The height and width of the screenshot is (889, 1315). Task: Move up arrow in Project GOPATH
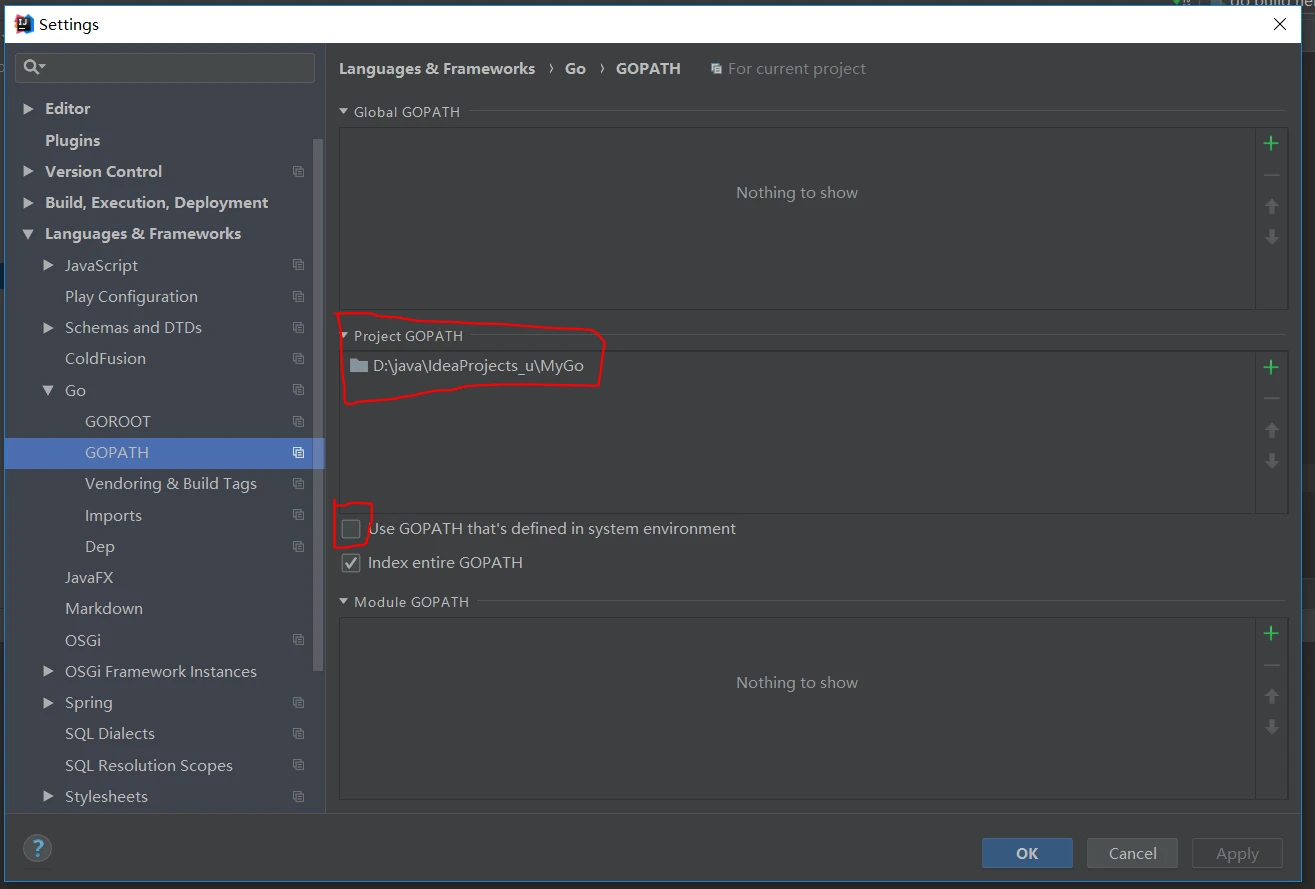coord(1271,430)
